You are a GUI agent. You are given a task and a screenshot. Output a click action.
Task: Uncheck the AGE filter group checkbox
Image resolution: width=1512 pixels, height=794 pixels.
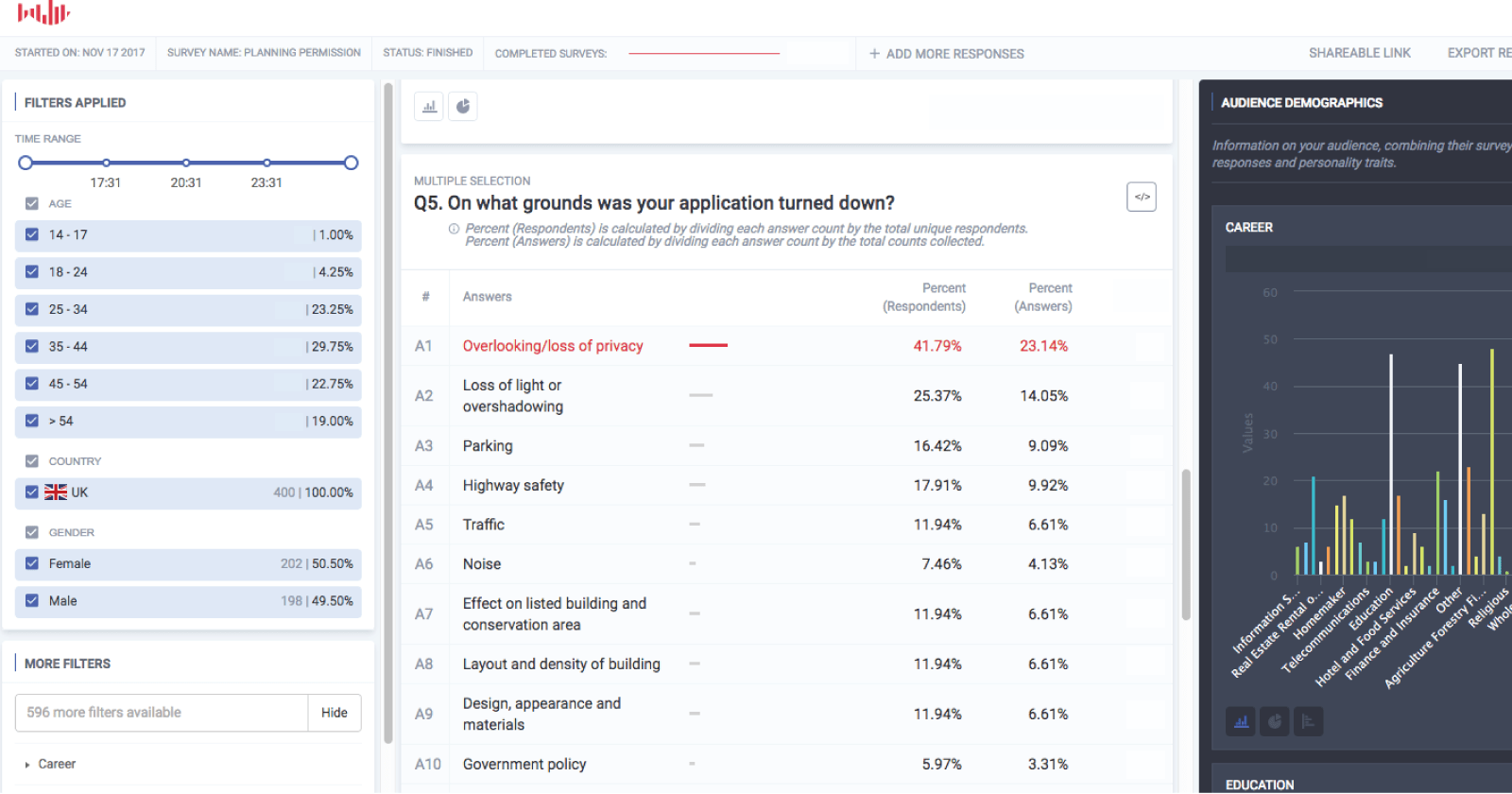31,203
